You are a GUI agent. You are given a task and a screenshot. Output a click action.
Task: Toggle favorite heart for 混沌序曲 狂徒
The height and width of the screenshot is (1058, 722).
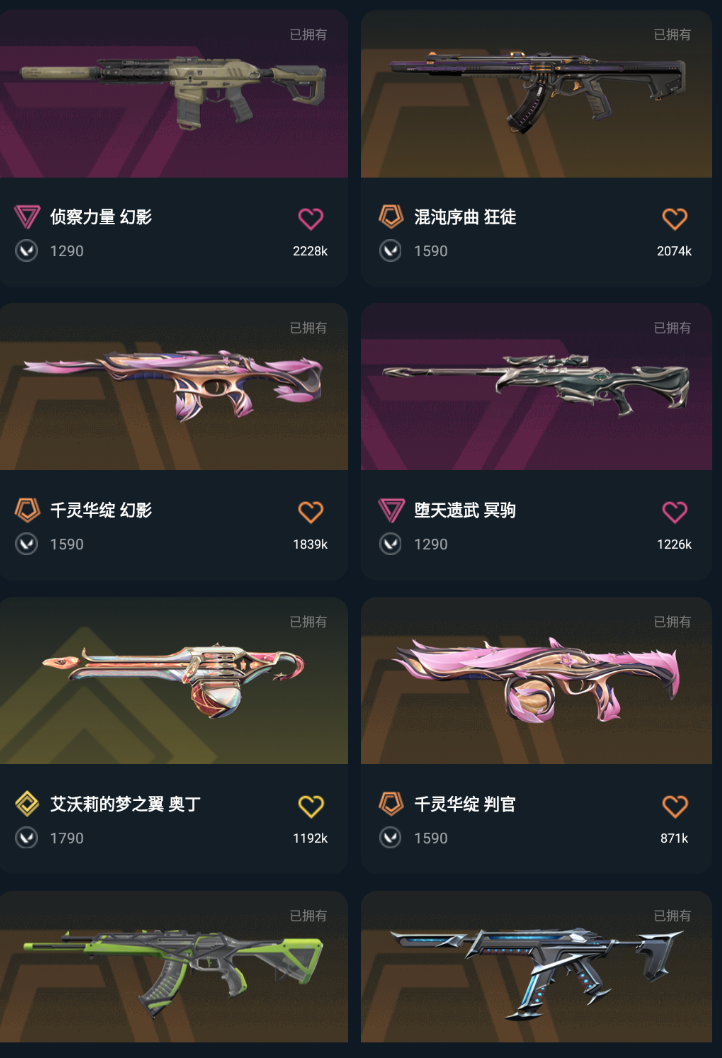click(674, 219)
